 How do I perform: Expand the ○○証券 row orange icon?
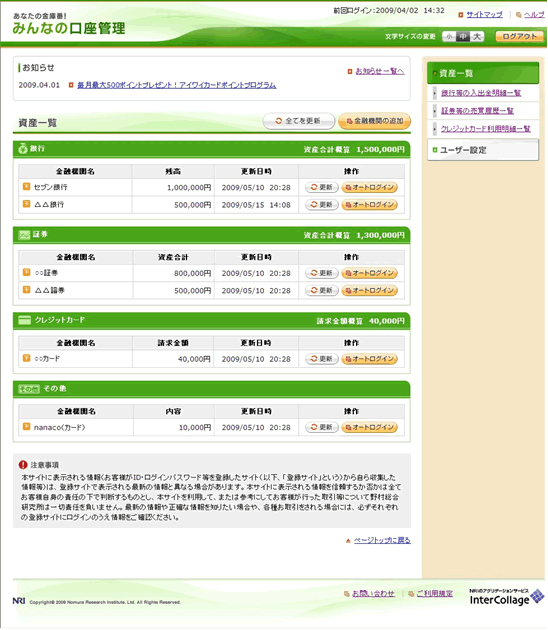click(x=27, y=272)
